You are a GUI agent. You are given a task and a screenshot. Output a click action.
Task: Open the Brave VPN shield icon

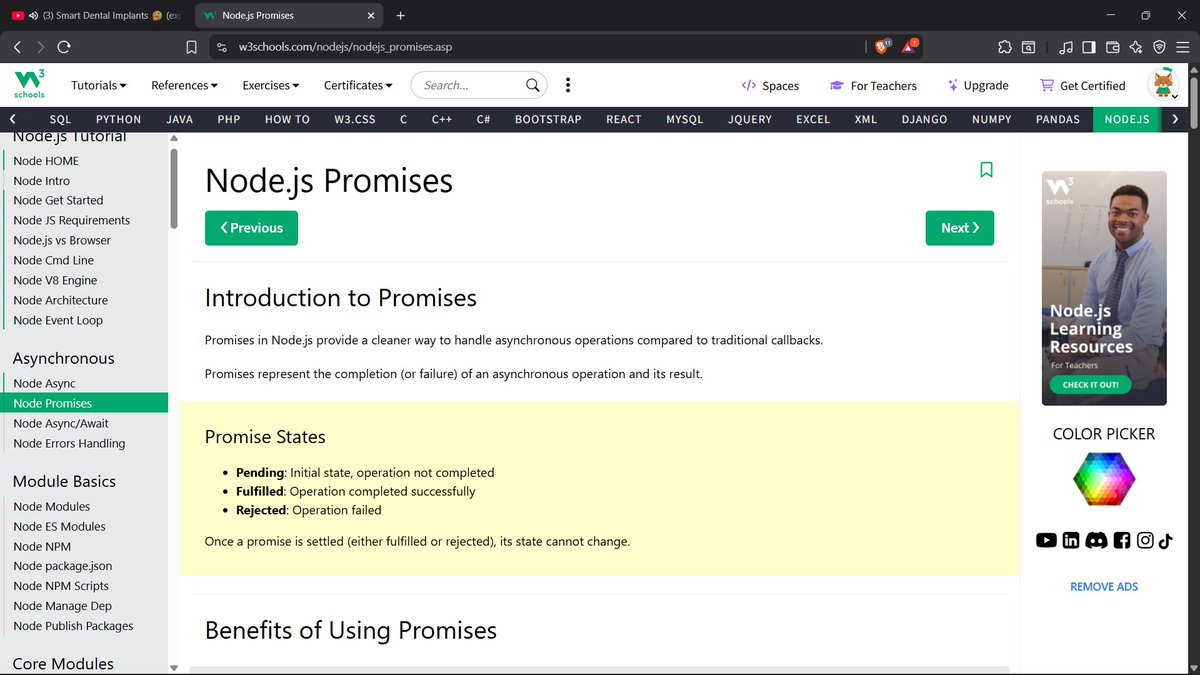point(1159,47)
